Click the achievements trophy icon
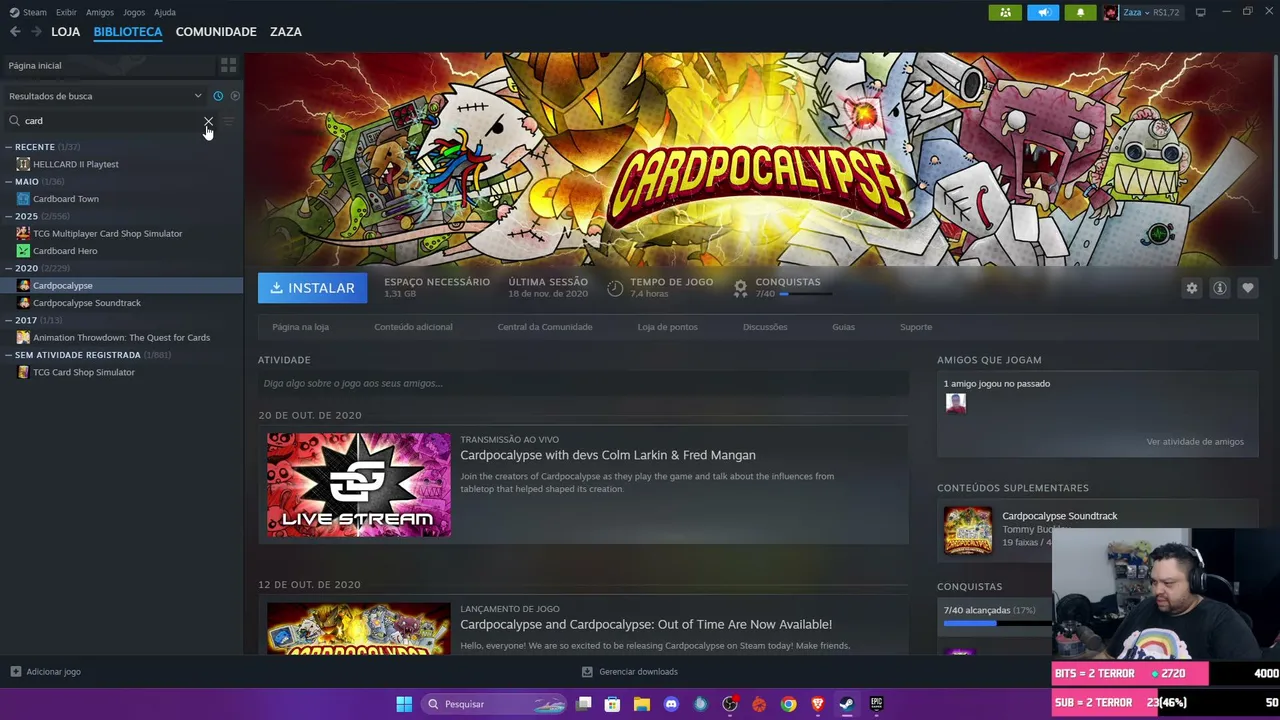1280x720 pixels. (x=740, y=288)
